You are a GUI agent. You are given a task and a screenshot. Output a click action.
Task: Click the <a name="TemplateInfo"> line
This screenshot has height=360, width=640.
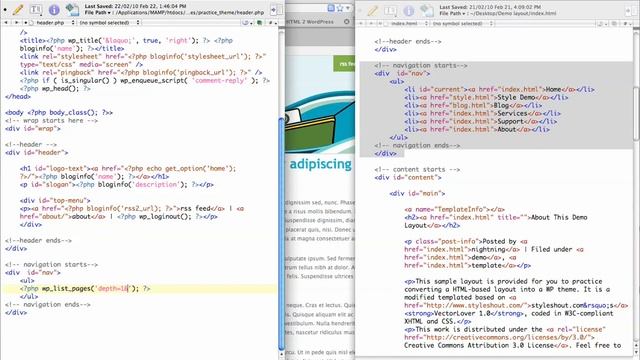454,209
